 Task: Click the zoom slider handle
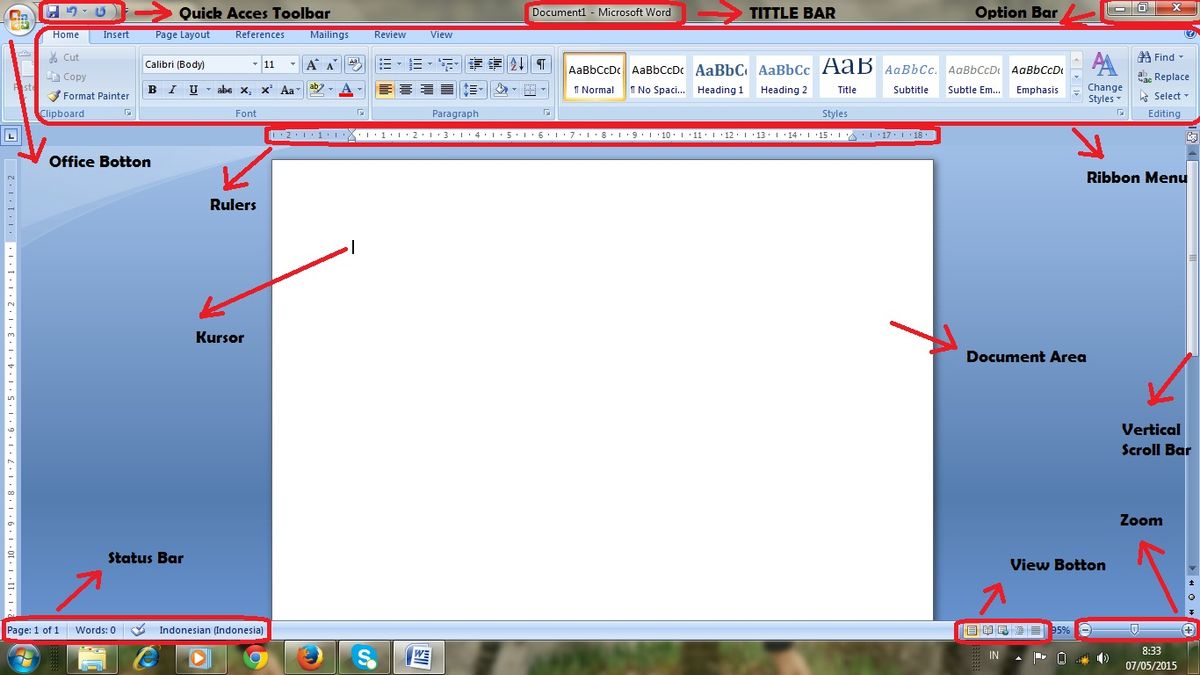point(1134,630)
